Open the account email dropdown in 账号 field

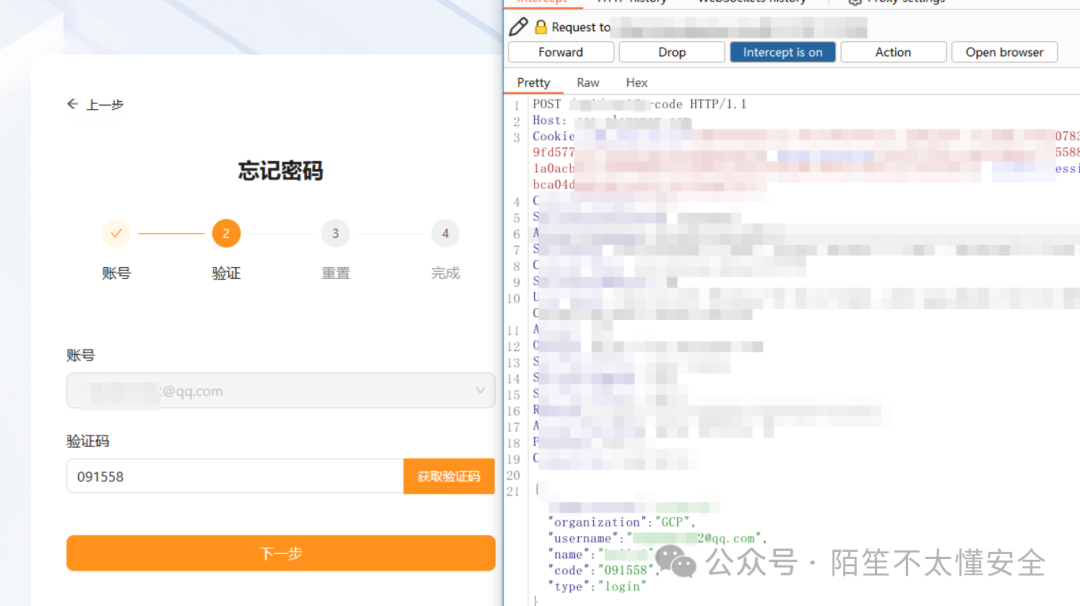pyautogui.click(x=479, y=390)
